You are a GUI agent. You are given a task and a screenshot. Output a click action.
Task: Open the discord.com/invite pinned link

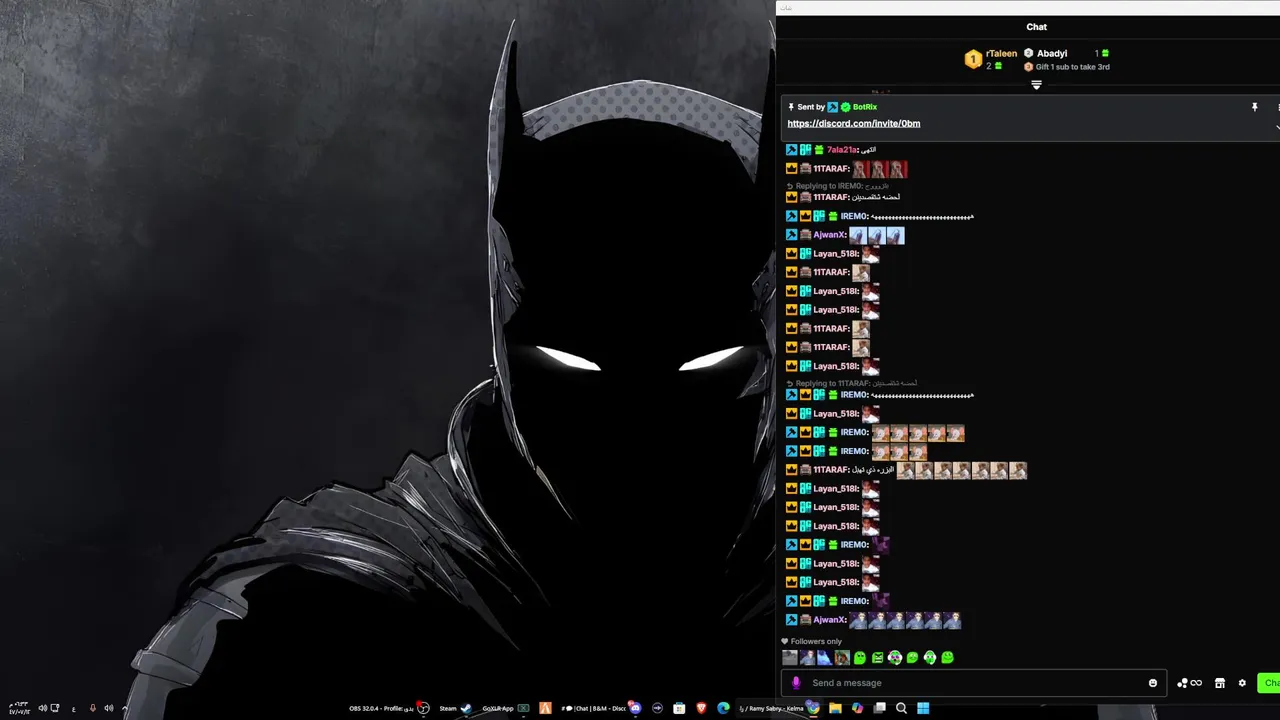tap(853, 123)
